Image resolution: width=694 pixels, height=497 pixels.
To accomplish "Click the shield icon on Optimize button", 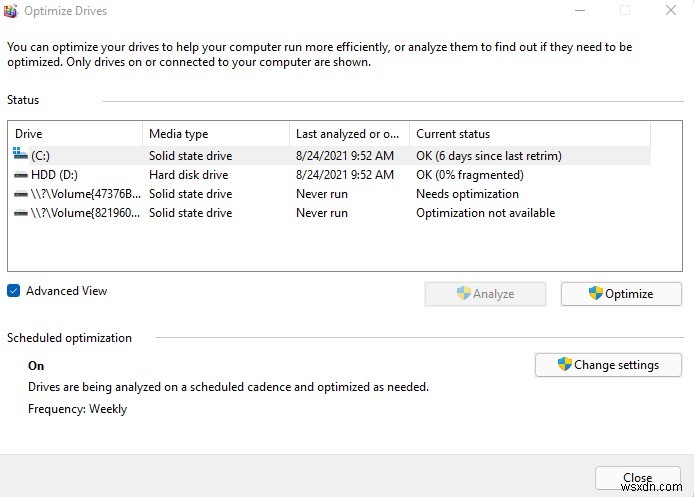I will [596, 293].
